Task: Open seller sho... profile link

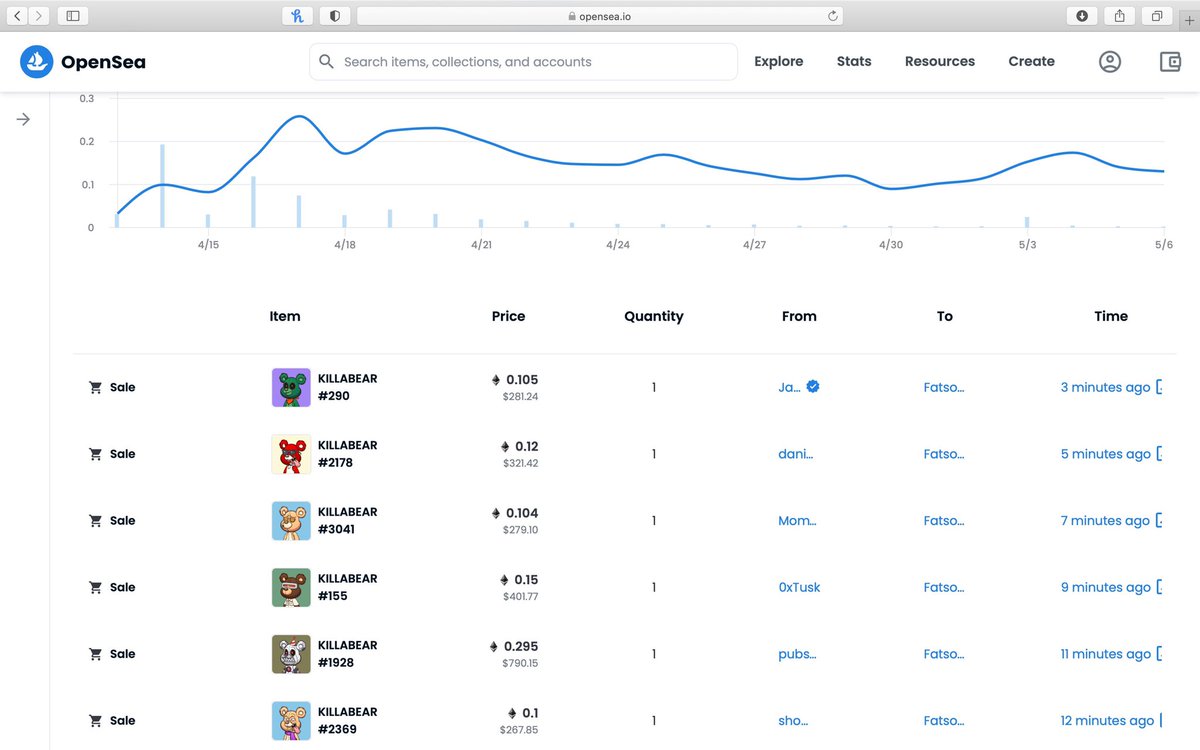Action: pos(793,721)
